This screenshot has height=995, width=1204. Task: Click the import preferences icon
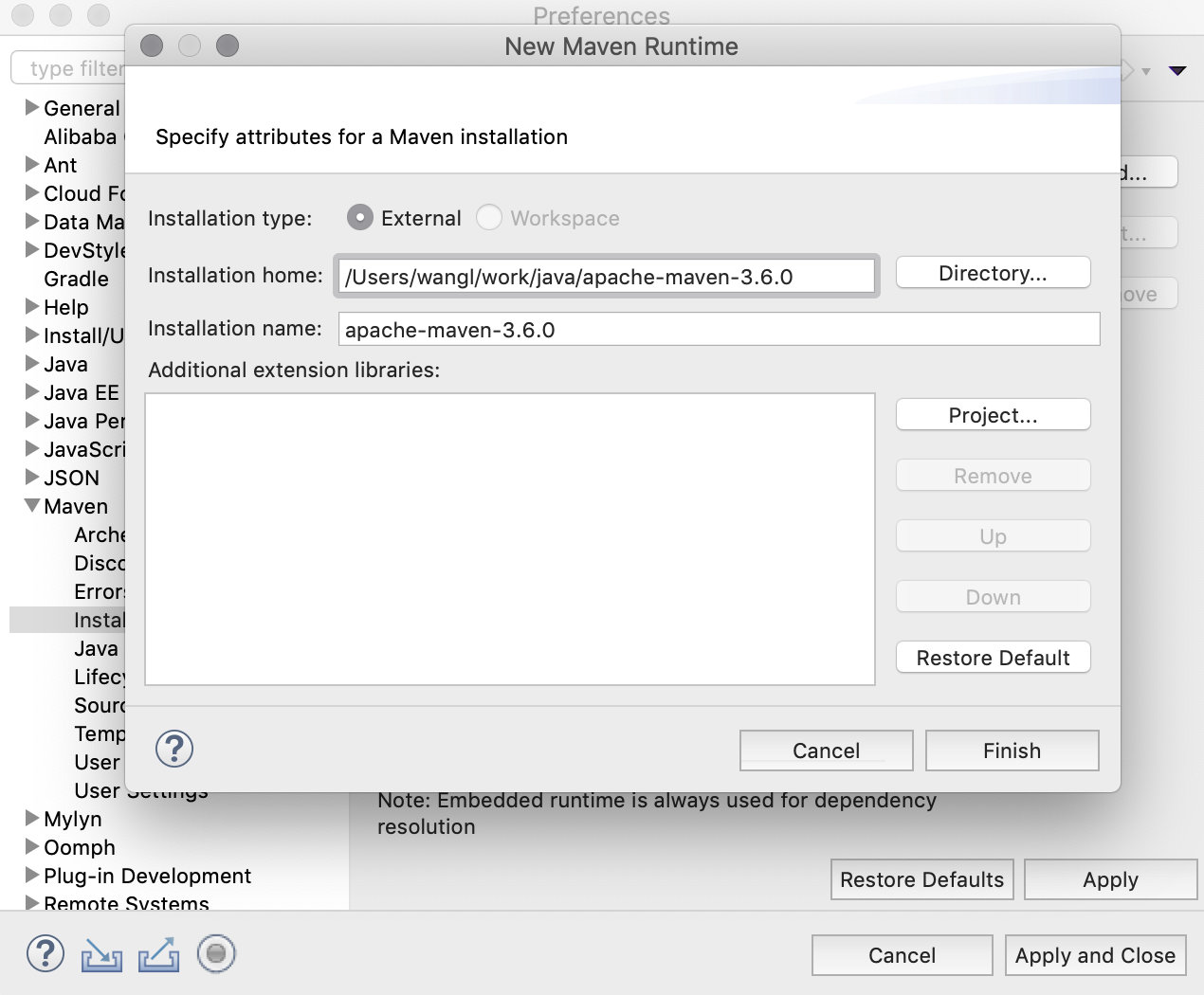tap(101, 954)
